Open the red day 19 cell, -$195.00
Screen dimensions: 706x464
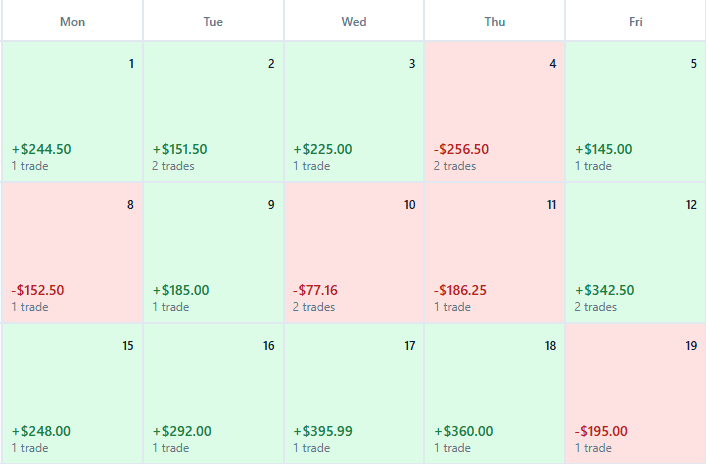tap(635, 393)
